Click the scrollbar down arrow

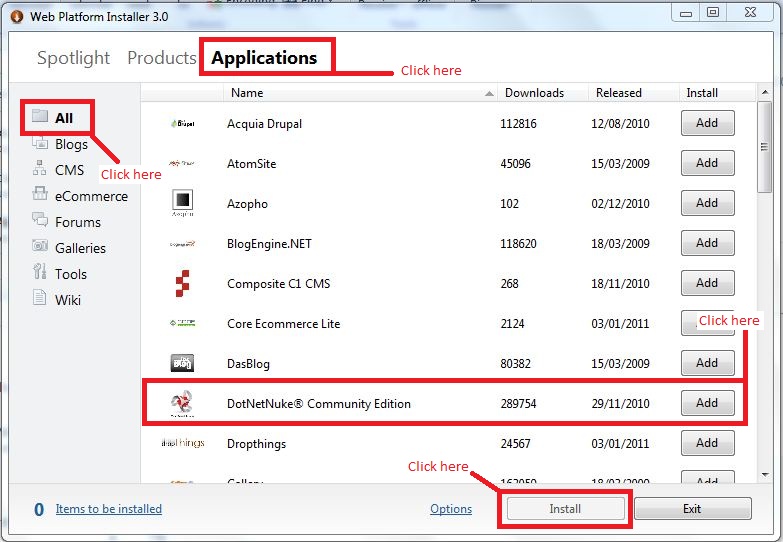point(765,474)
